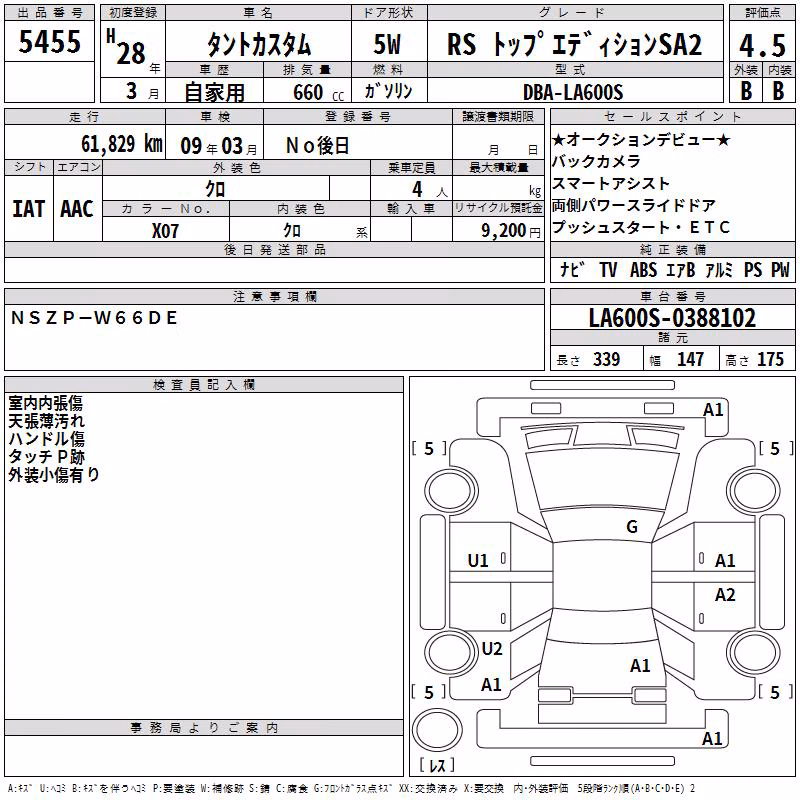Select A2 mark on car diagram

click(x=724, y=595)
